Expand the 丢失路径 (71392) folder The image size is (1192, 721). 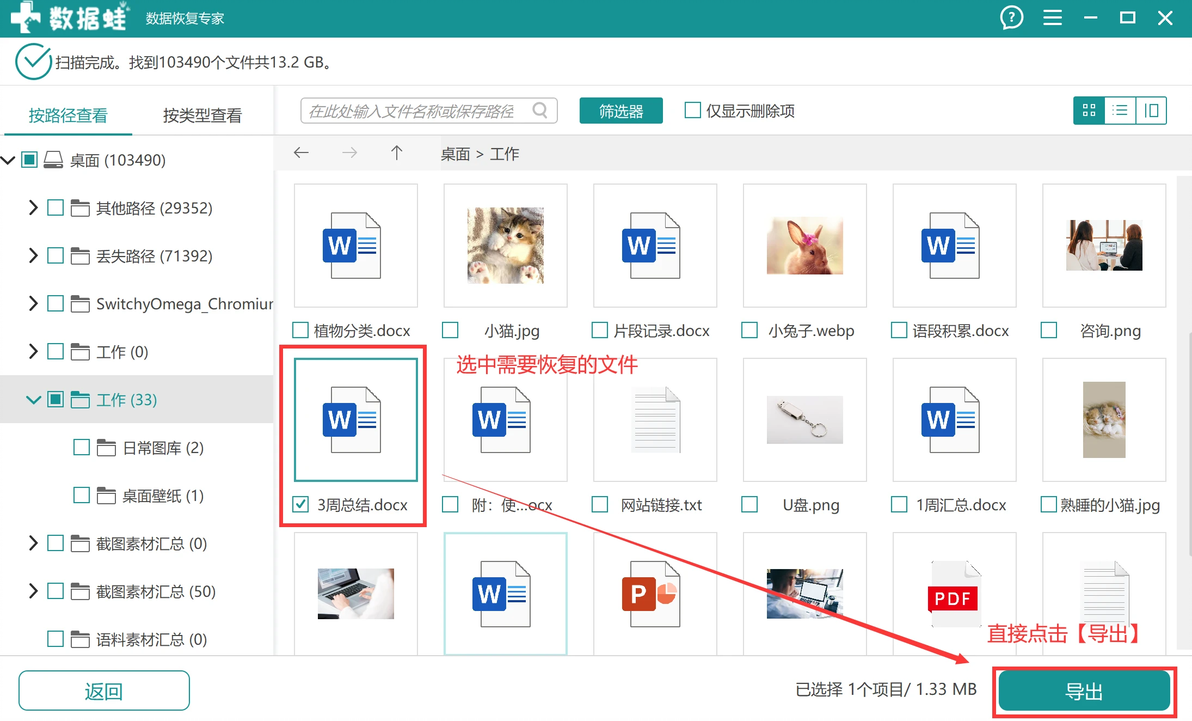tap(33, 256)
